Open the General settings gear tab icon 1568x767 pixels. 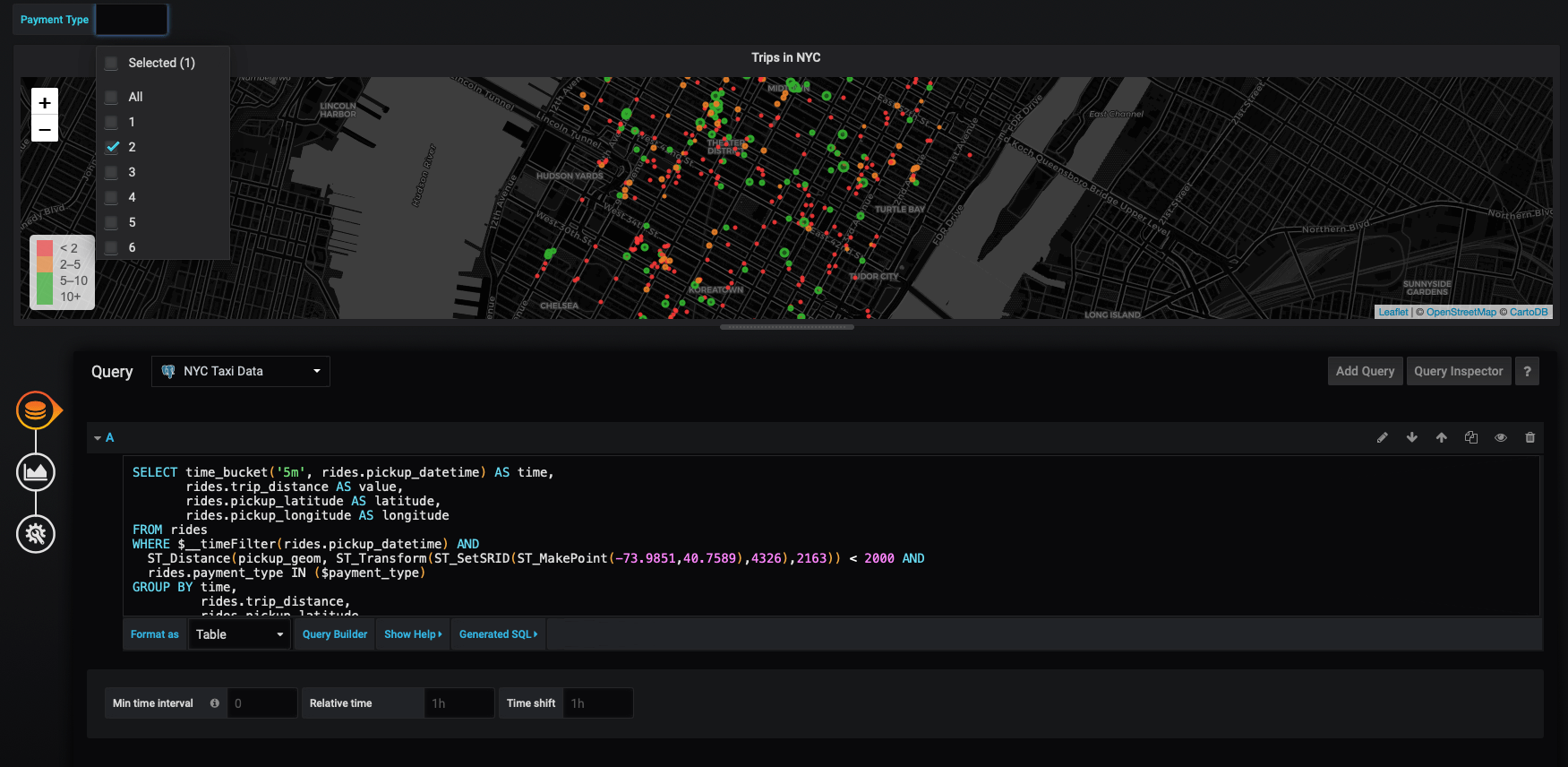coord(36,534)
